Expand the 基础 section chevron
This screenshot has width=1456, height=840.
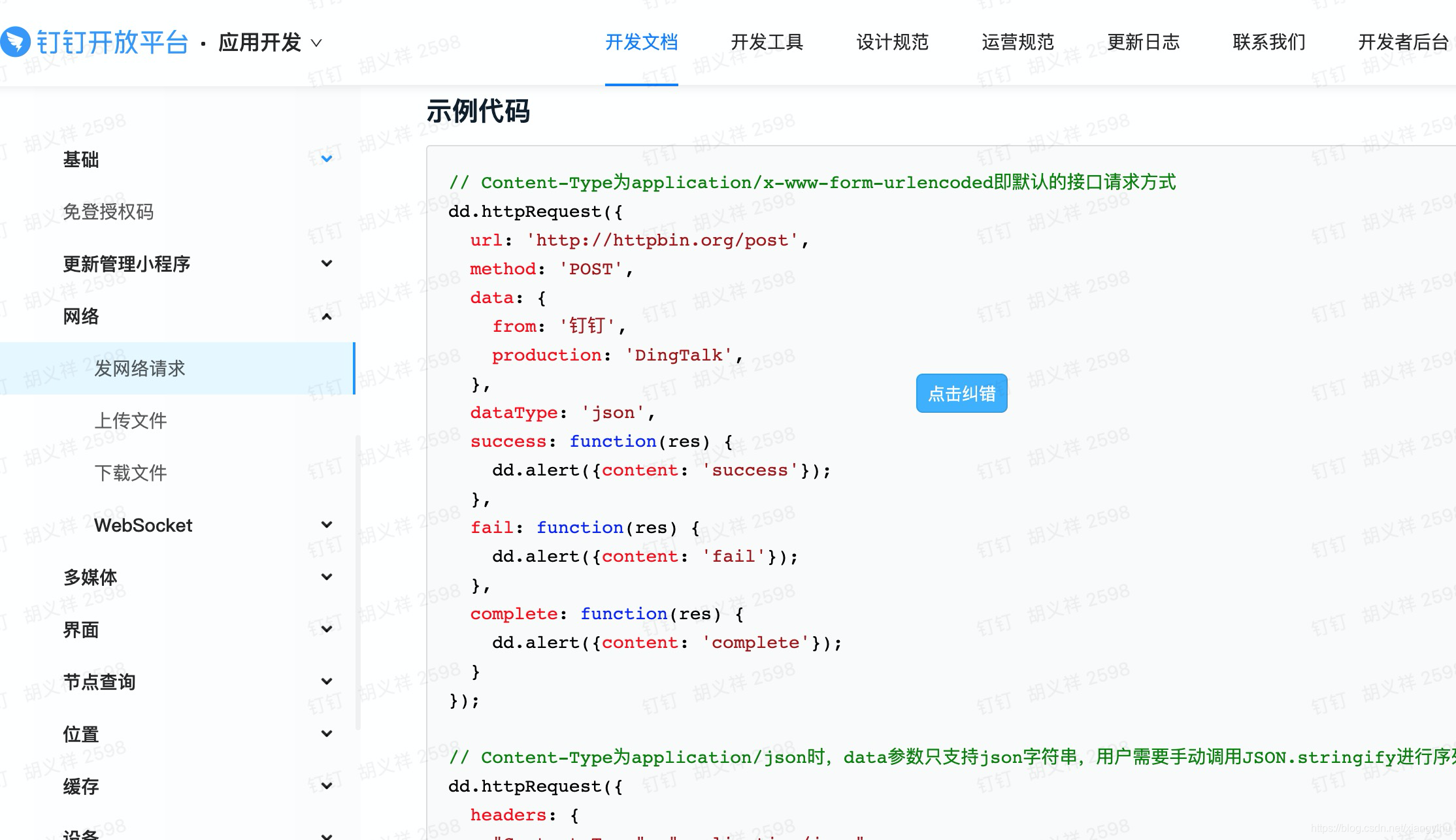[x=327, y=159]
